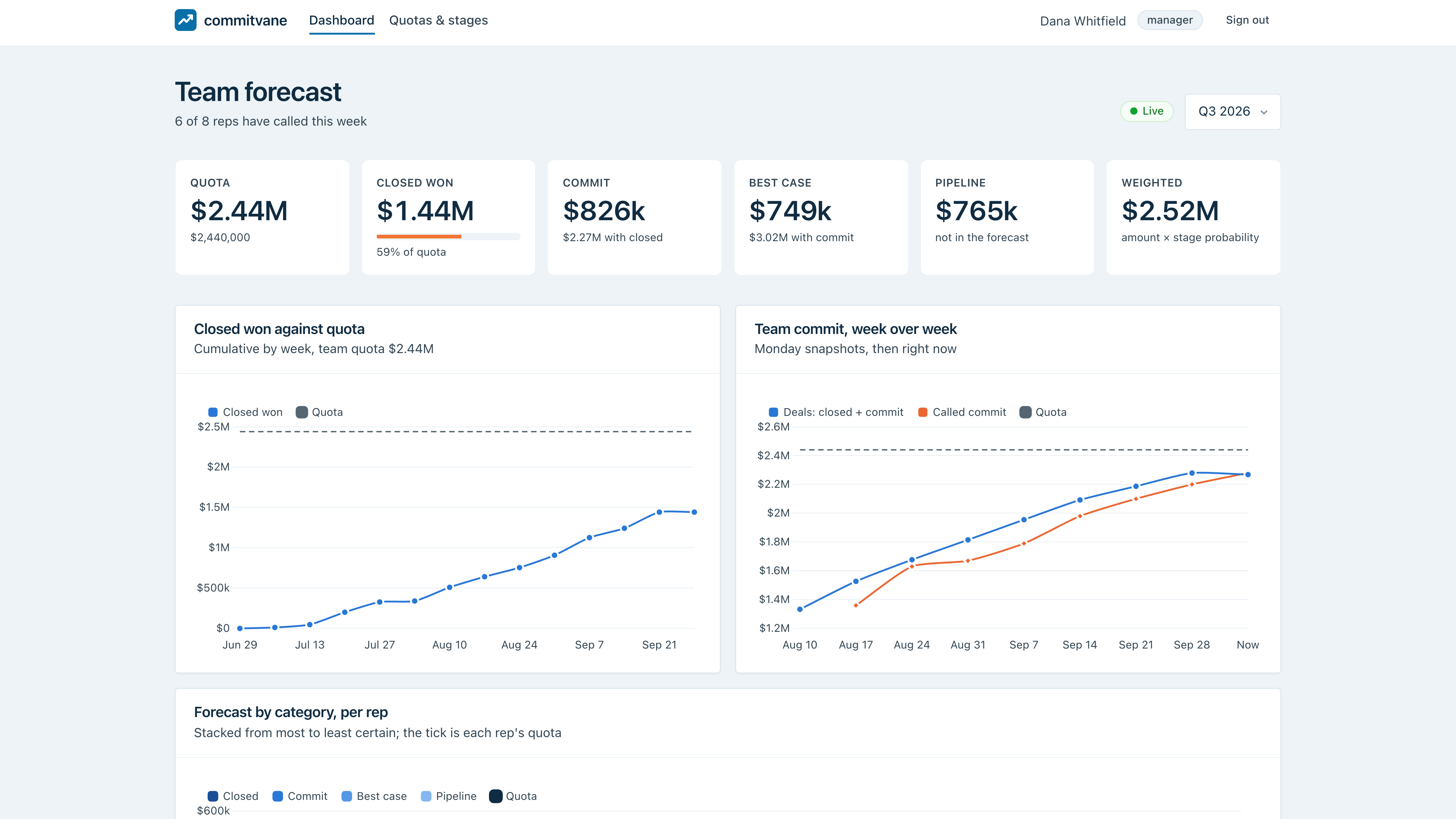This screenshot has height=819, width=1456.
Task: Toggle Best case legend swatch
Action: click(347, 796)
